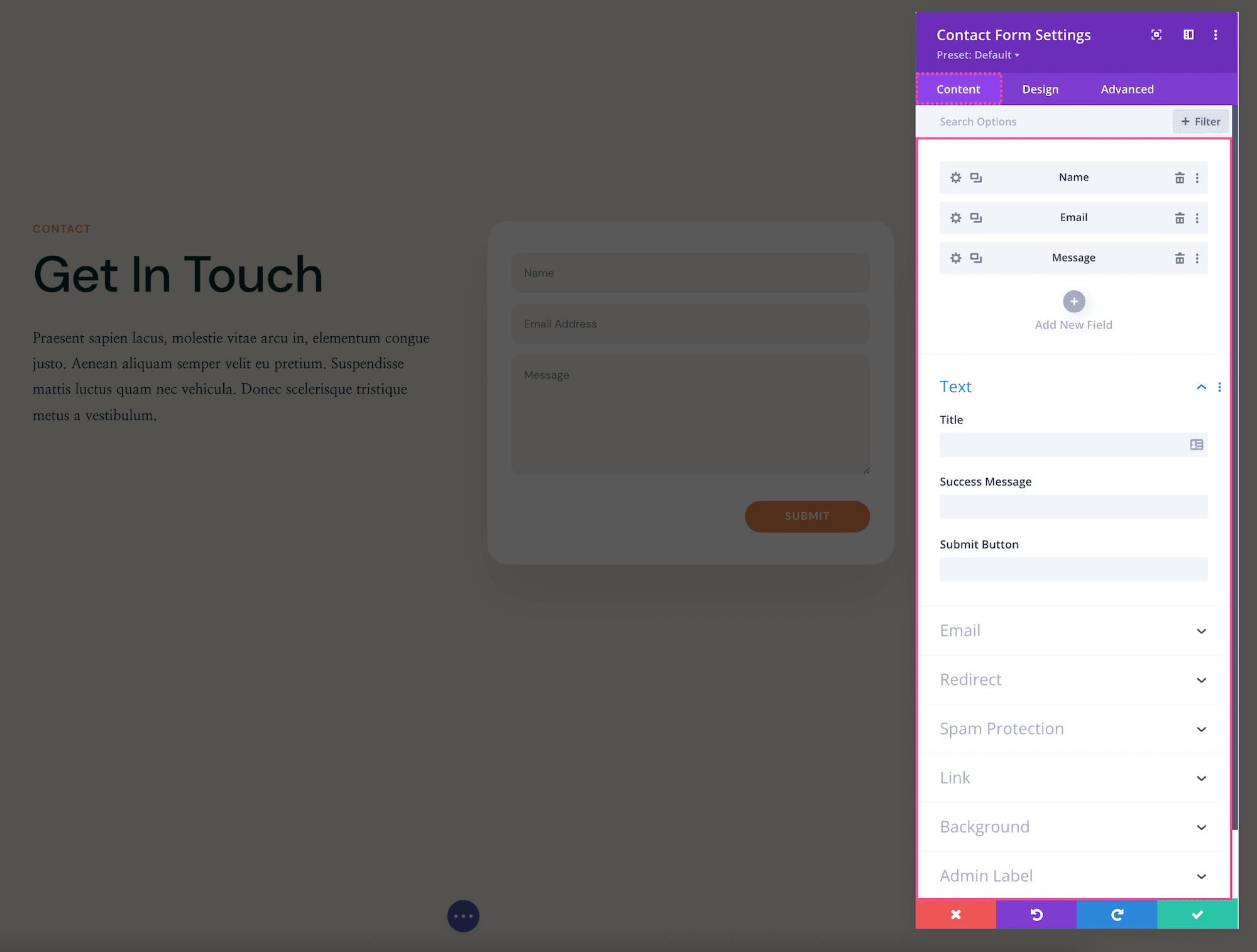Switch to the Design tab

(1040, 88)
